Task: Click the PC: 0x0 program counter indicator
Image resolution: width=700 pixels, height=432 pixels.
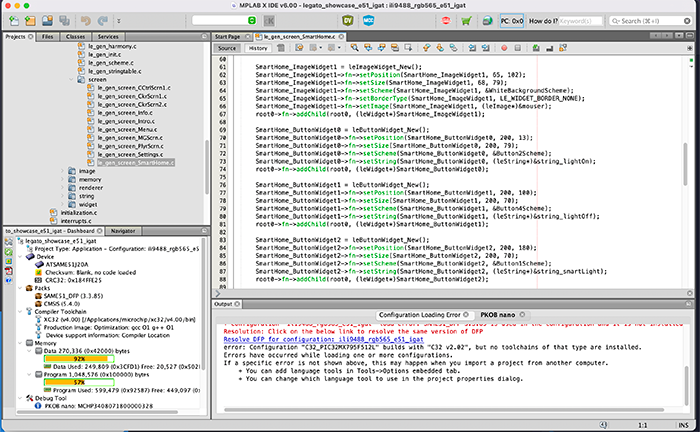Action: pyautogui.click(x=511, y=20)
